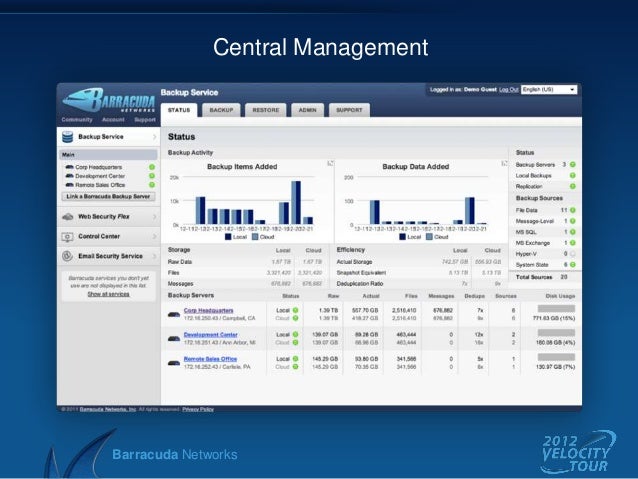Switch to the RESTORE tab
Viewport: 638px width, 479px height.
[266, 110]
